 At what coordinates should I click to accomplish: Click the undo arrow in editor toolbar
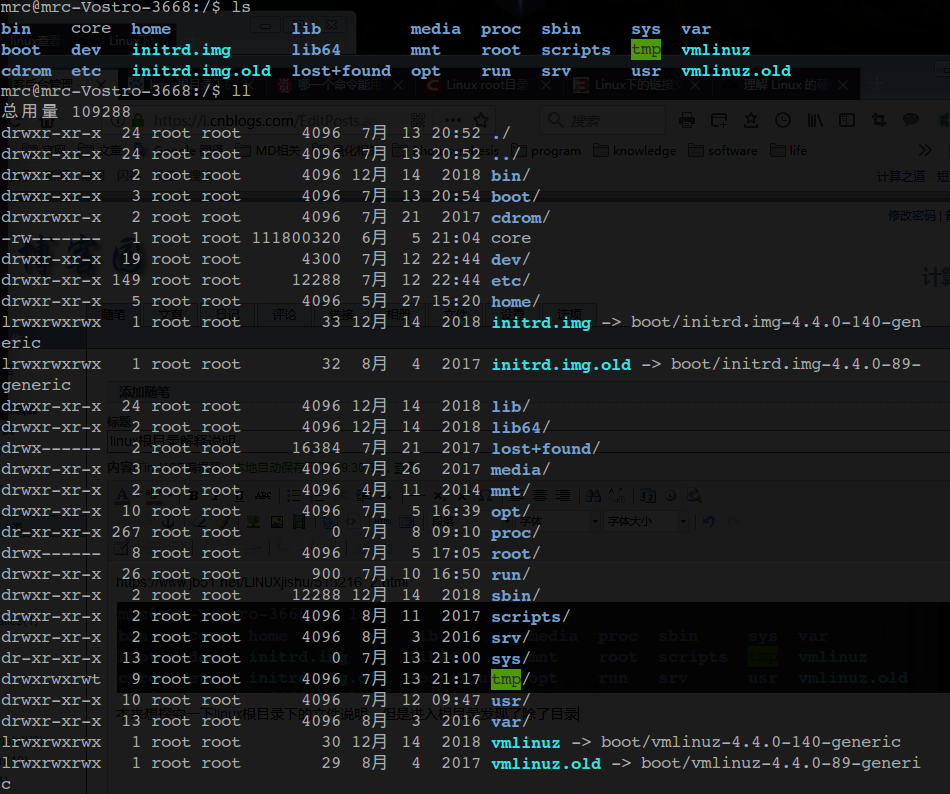(709, 521)
